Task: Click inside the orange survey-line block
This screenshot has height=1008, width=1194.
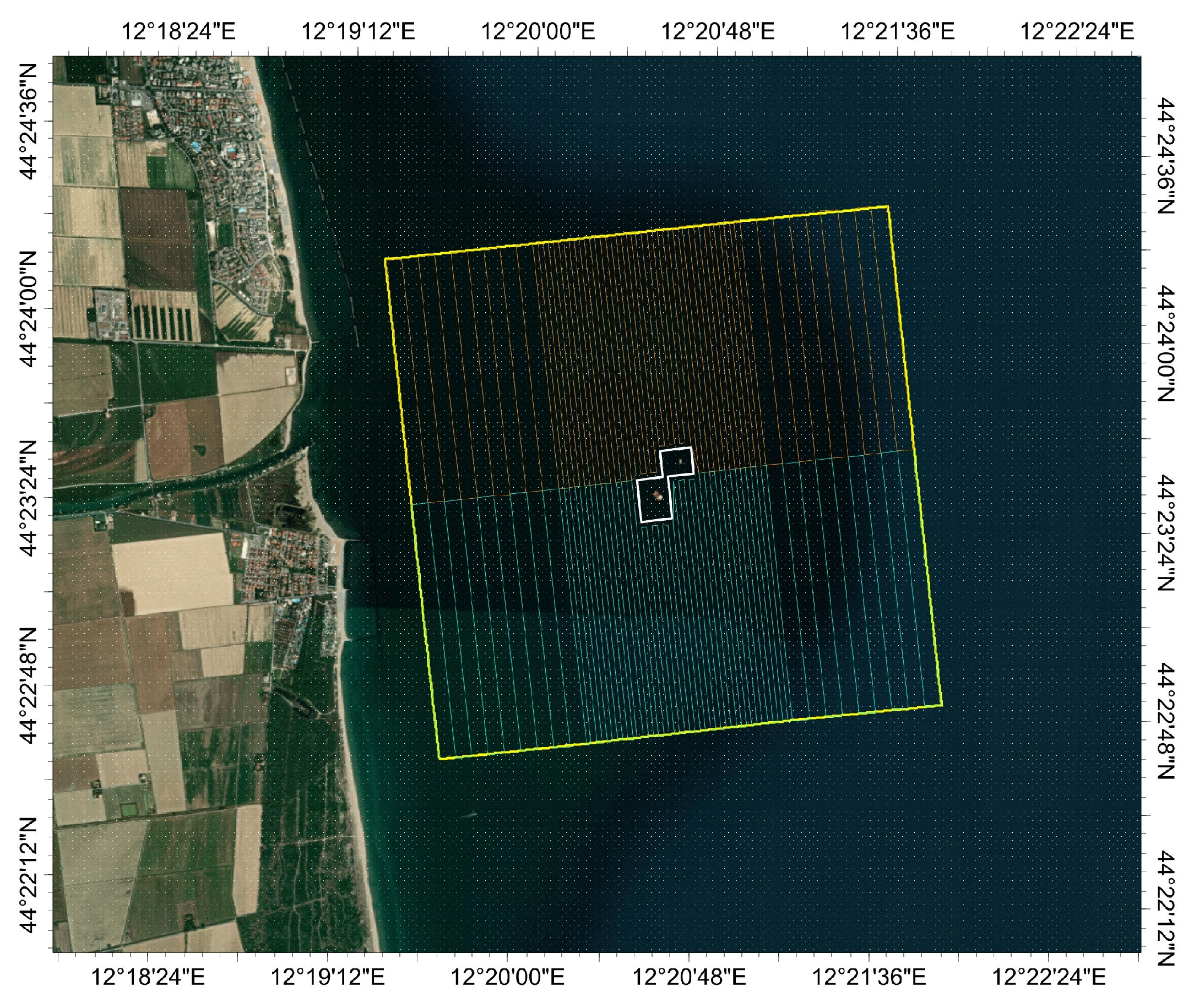Action: [572, 355]
